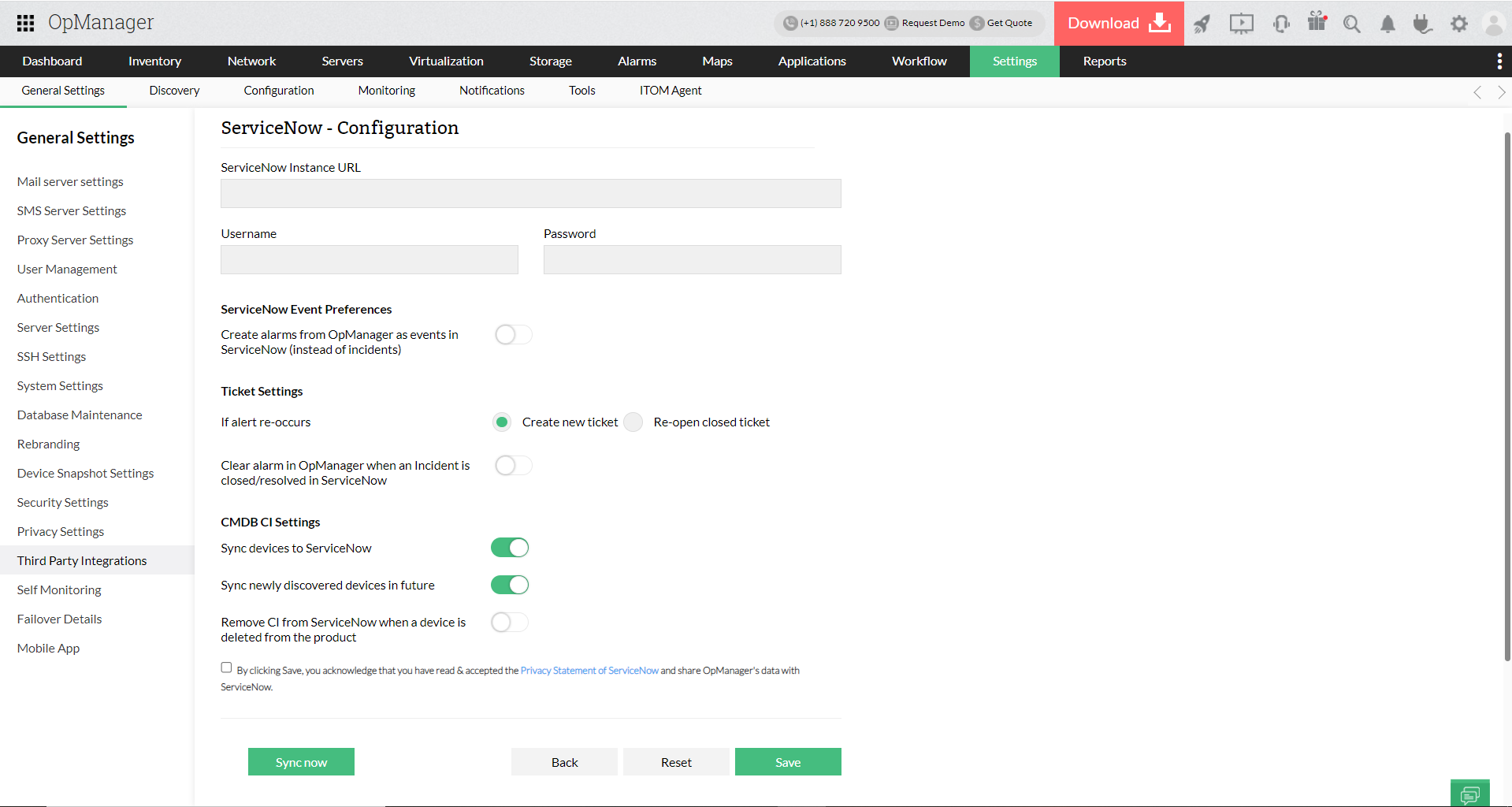Open the Configuration sub-tab

pos(279,91)
